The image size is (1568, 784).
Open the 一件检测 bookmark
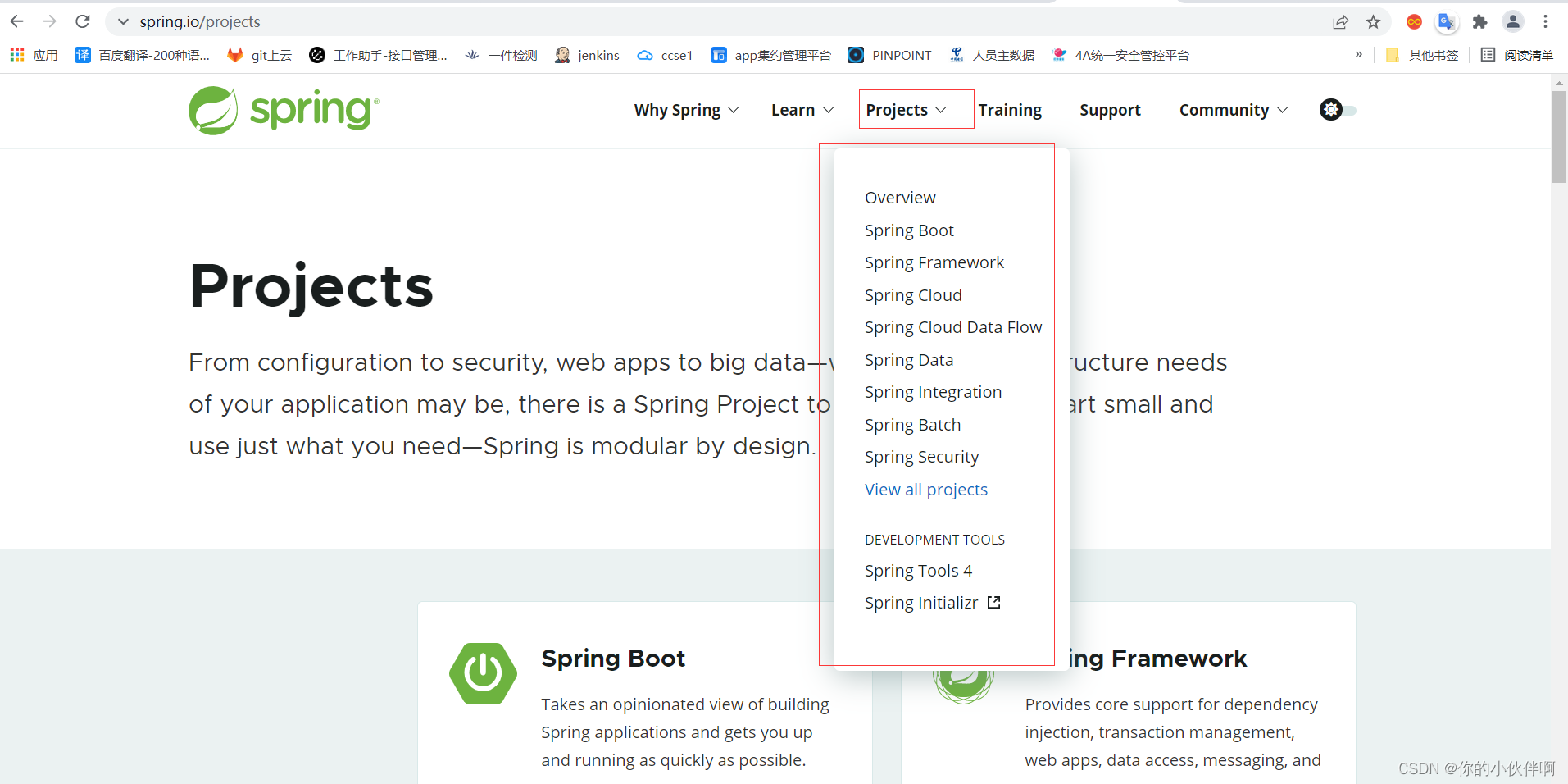pyautogui.click(x=501, y=55)
